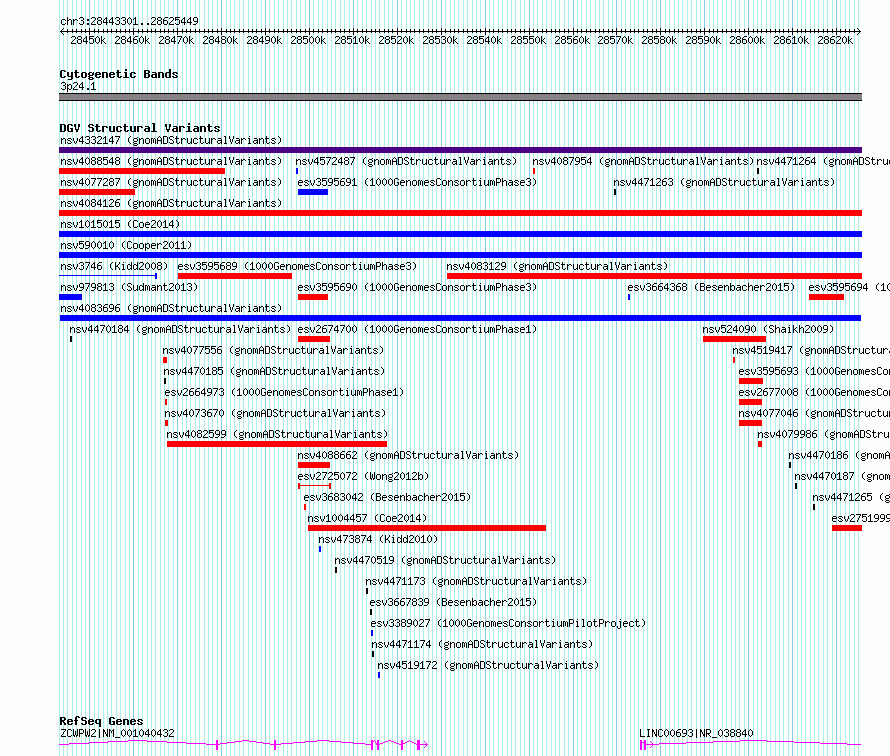The height and width of the screenshot is (756, 890).
Task: Open the esv3595689 variant label
Action: point(297,266)
